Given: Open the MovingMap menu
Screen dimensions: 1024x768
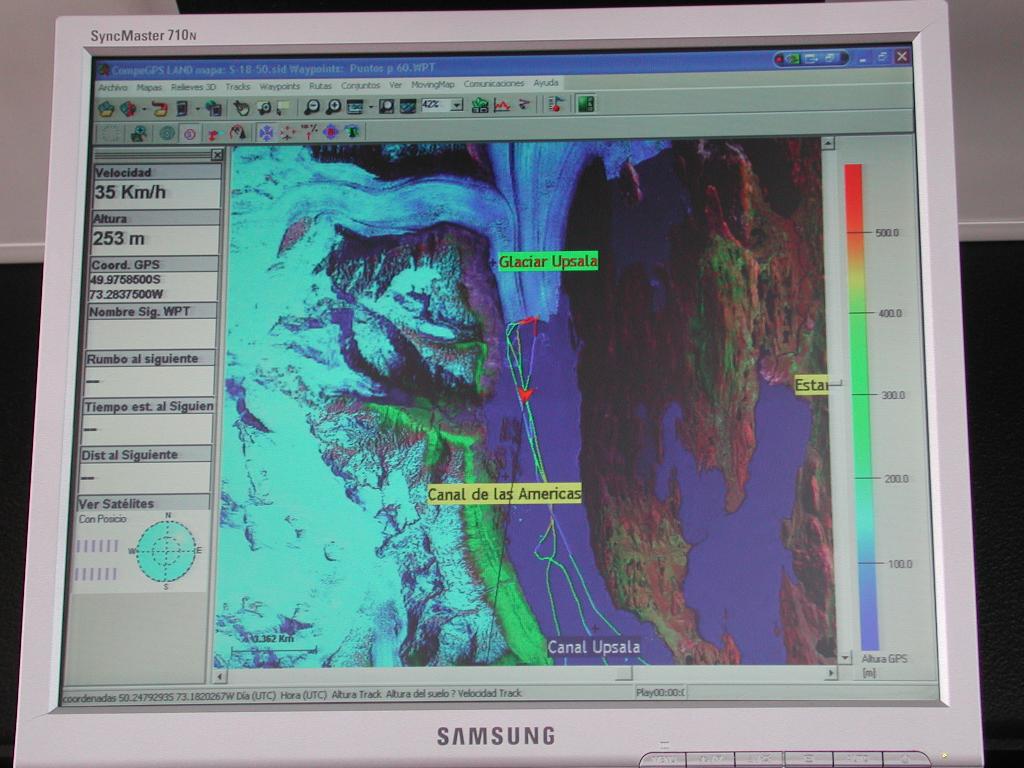Looking at the screenshot, I should click(x=432, y=85).
